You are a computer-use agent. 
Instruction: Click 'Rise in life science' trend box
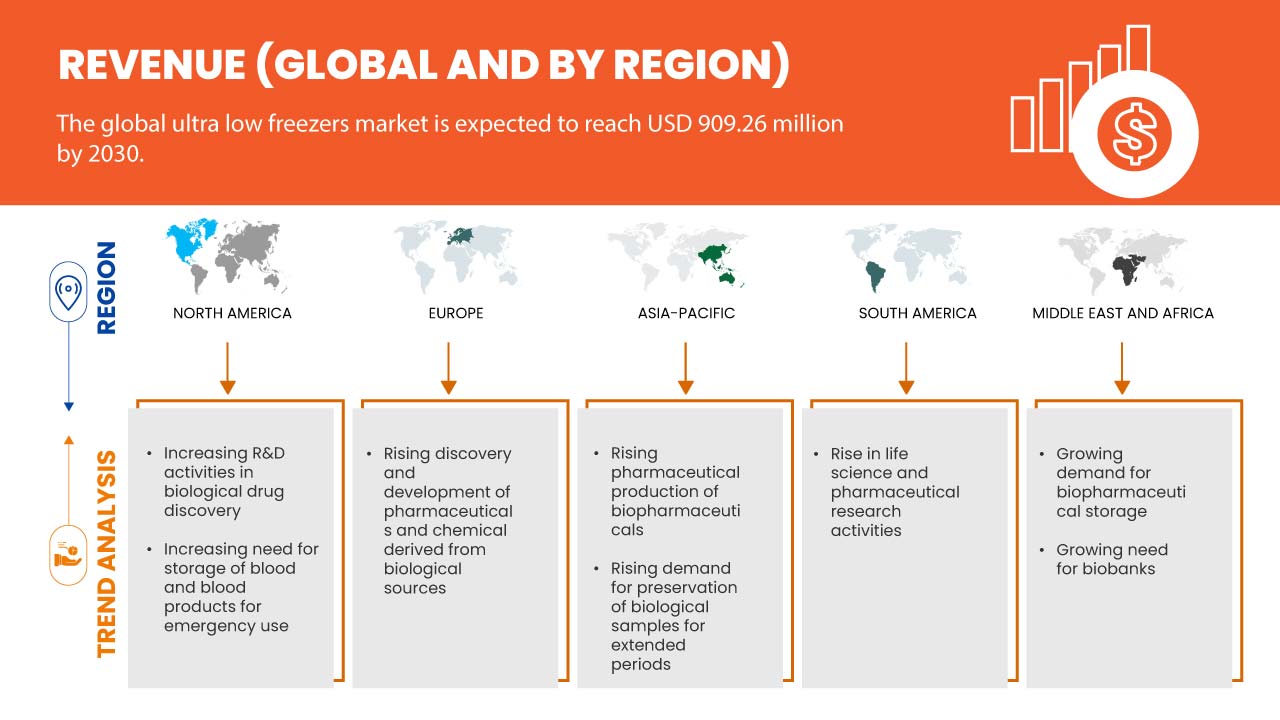tap(894, 492)
